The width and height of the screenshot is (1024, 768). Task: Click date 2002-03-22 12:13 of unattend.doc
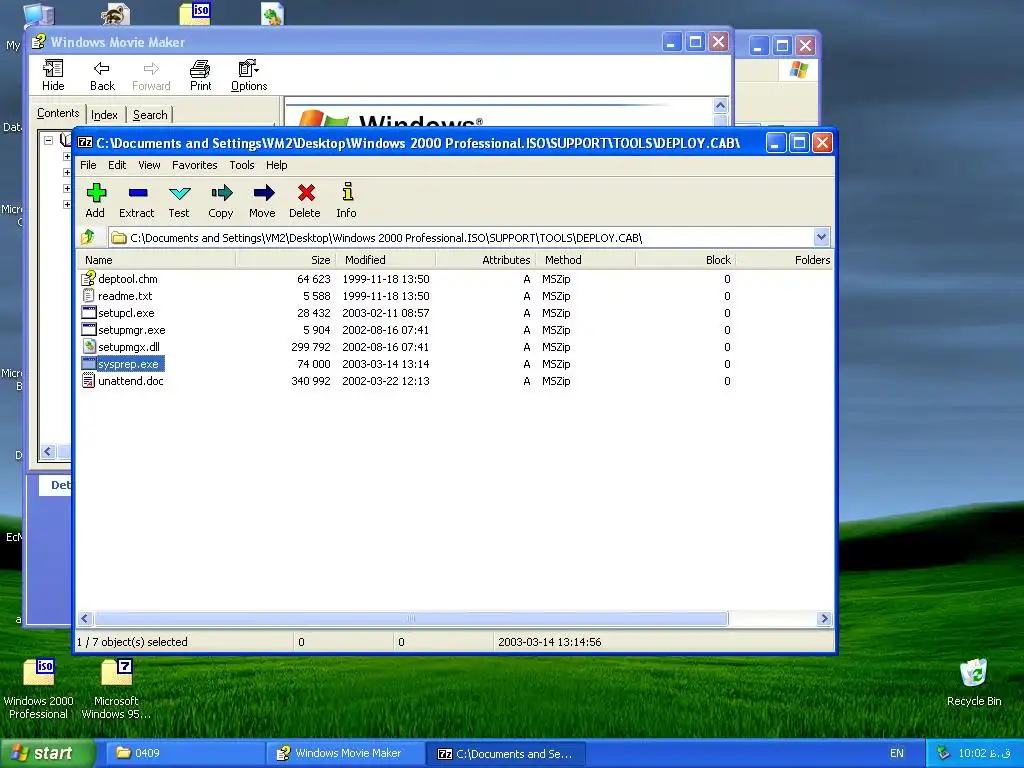(x=386, y=381)
